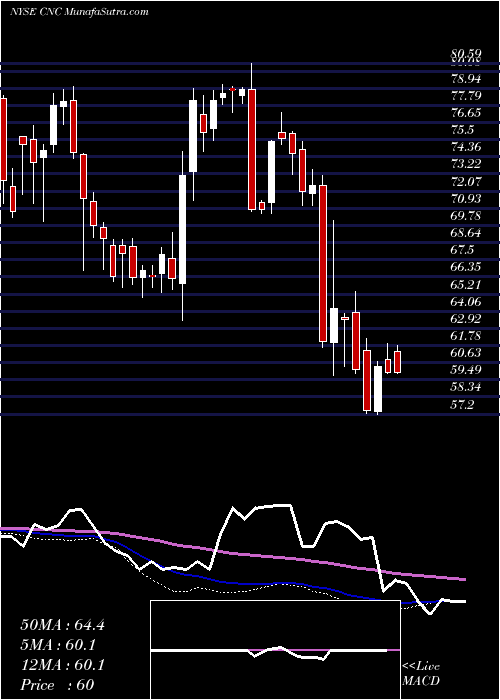Click the 76.65 price axis label
This screenshot has height=700, width=500.
(466, 113)
